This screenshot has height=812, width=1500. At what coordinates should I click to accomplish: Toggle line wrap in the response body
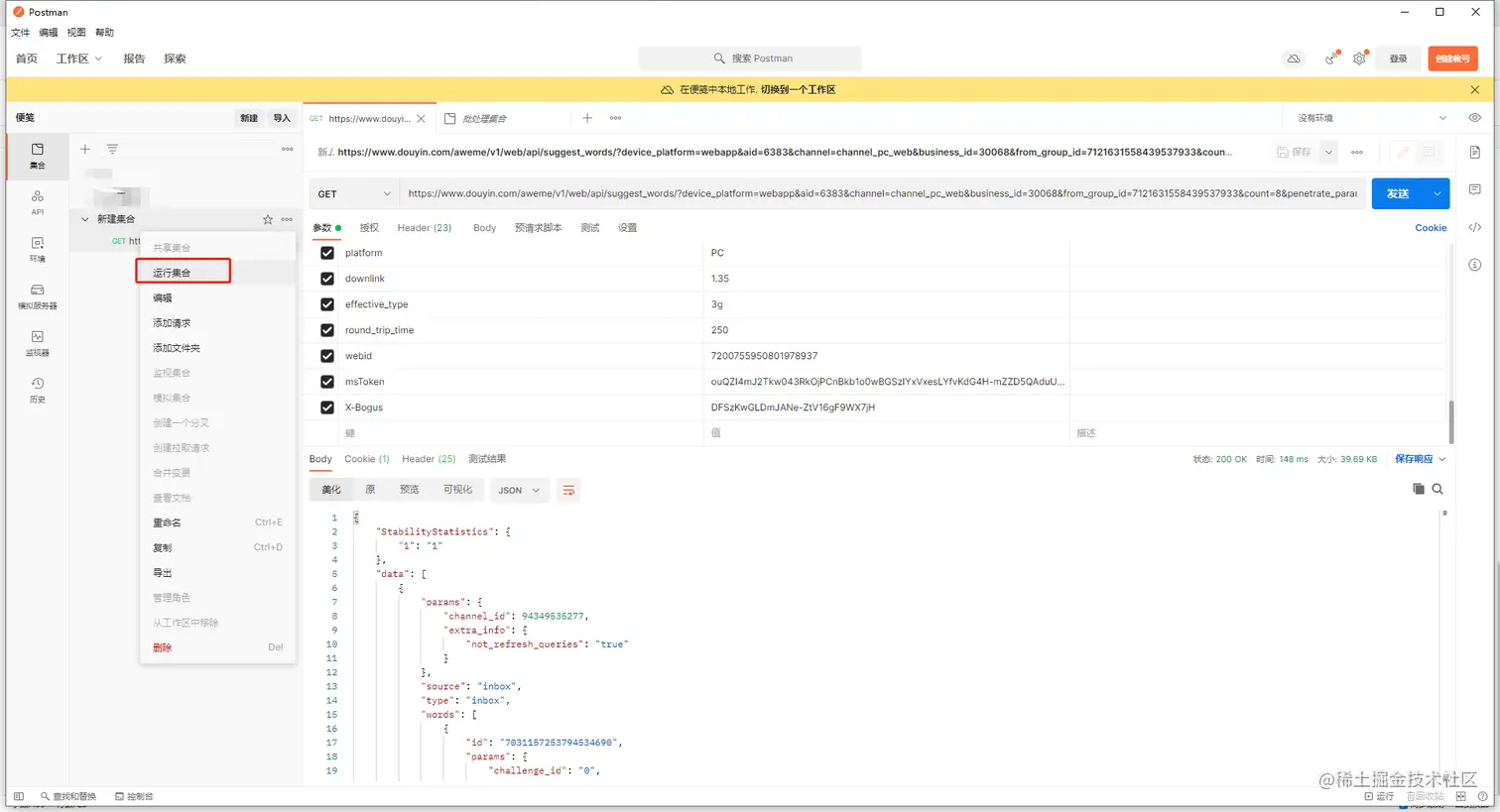(x=568, y=490)
